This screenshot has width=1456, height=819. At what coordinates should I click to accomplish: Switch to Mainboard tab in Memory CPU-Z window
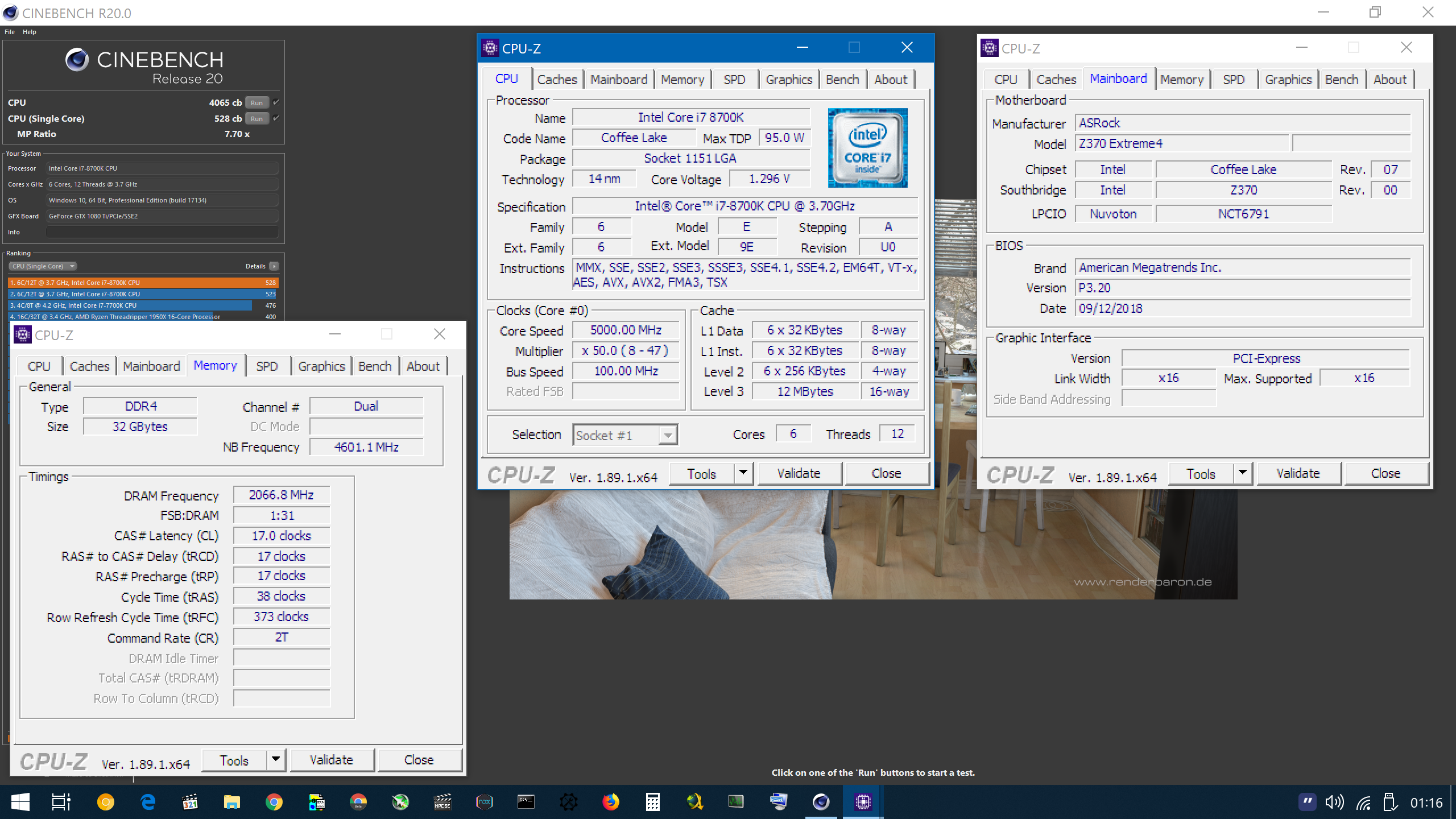point(151,366)
